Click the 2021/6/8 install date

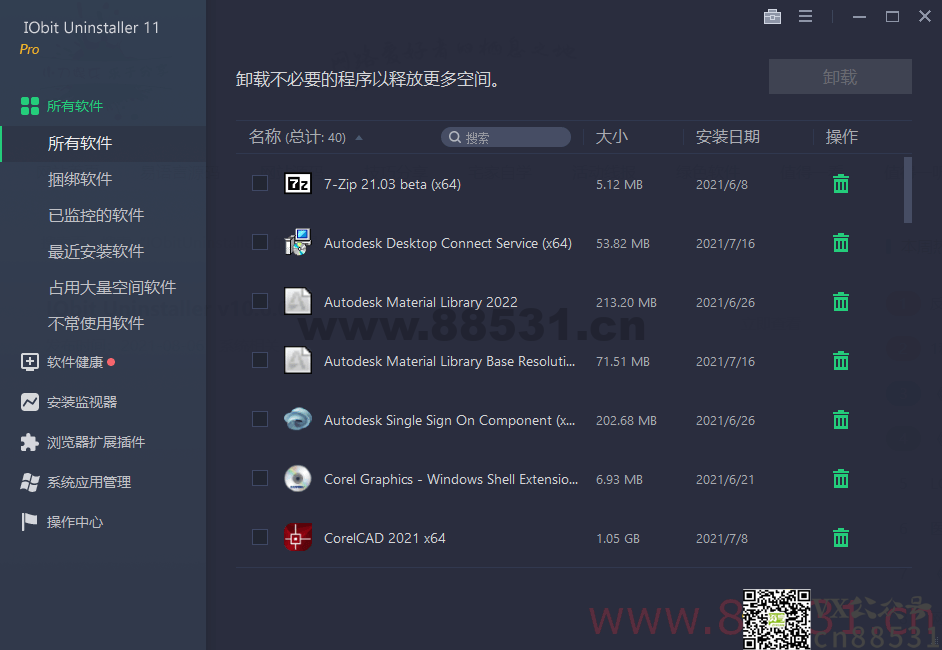[722, 185]
